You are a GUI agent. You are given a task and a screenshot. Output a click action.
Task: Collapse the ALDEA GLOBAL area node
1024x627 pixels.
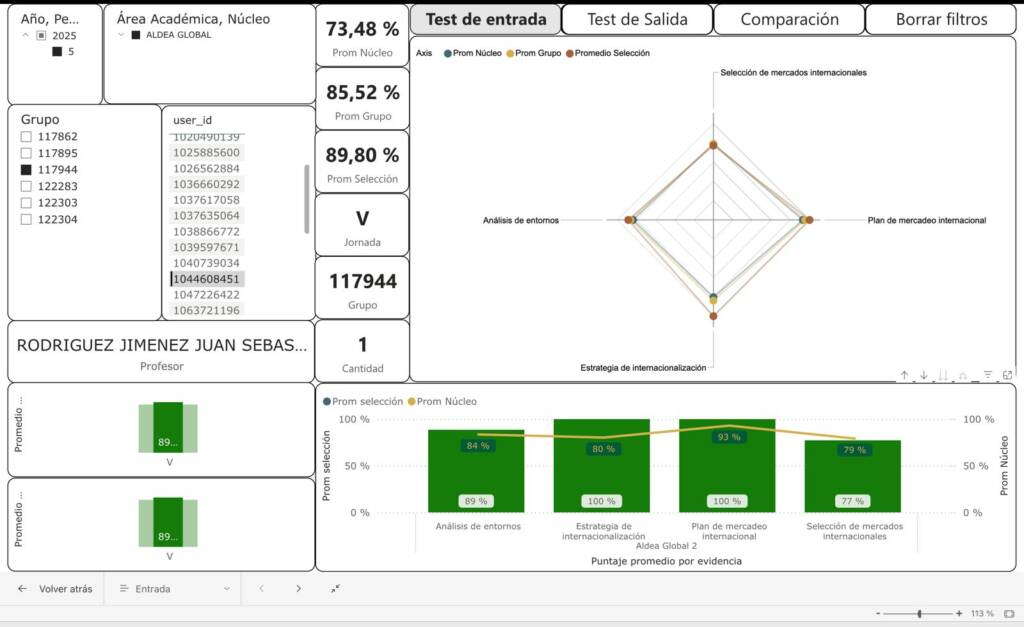(121, 35)
